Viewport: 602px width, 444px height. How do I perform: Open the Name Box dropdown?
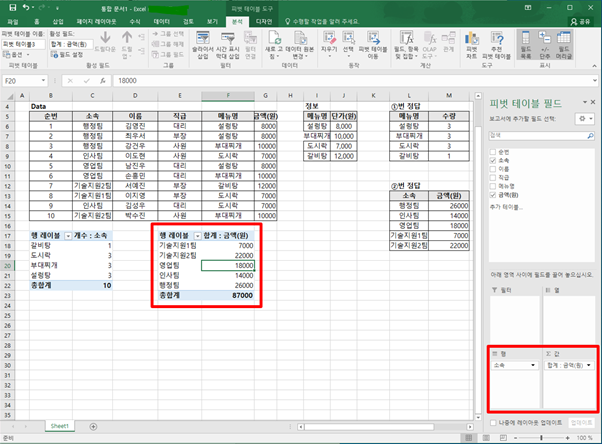click(43, 81)
